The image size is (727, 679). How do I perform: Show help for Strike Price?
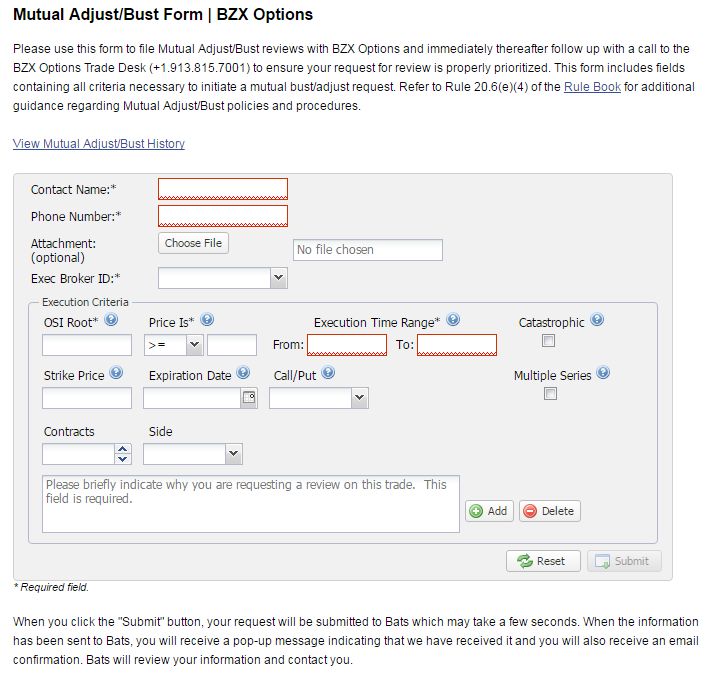[x=116, y=372]
